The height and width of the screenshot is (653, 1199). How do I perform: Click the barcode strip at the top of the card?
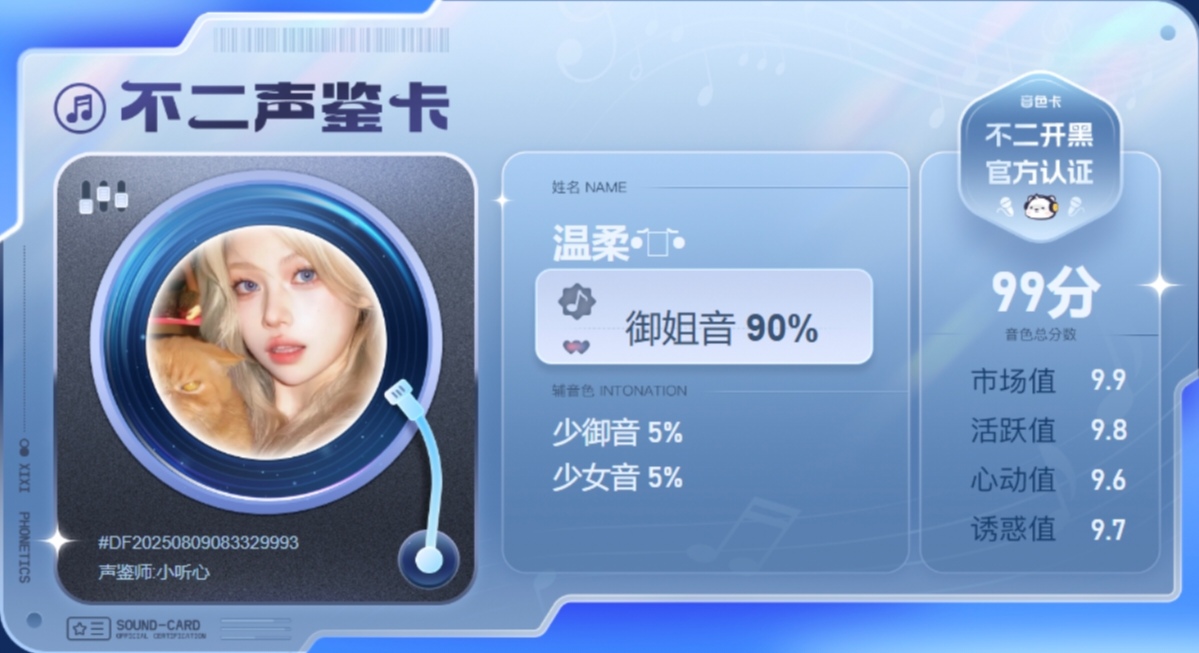point(331,40)
